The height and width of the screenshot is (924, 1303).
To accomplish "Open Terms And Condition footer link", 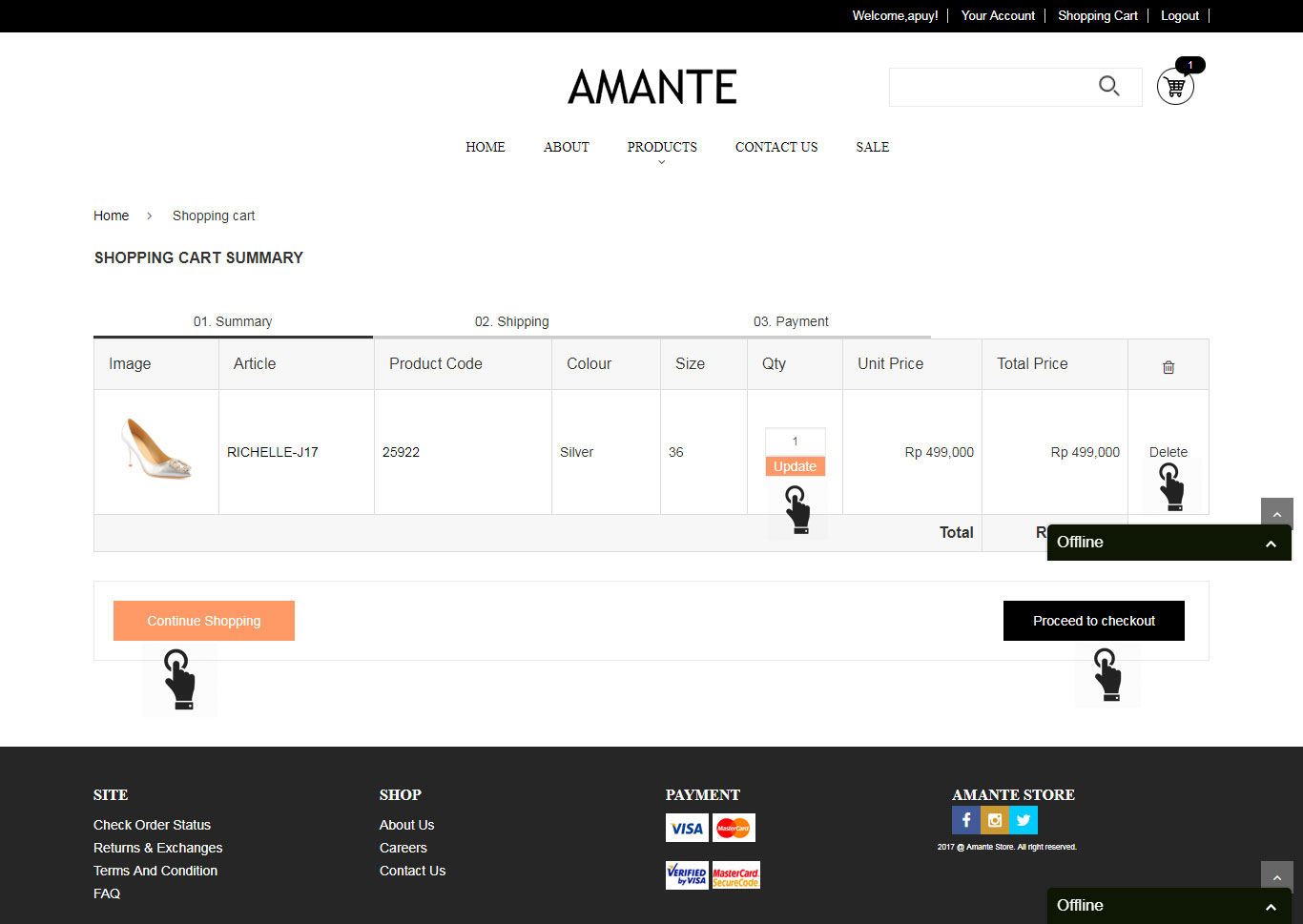I will (155, 871).
